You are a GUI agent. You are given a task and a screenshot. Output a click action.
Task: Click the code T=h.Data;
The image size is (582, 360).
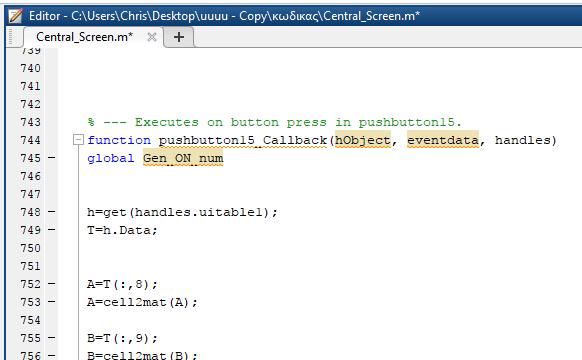[x=122, y=230]
